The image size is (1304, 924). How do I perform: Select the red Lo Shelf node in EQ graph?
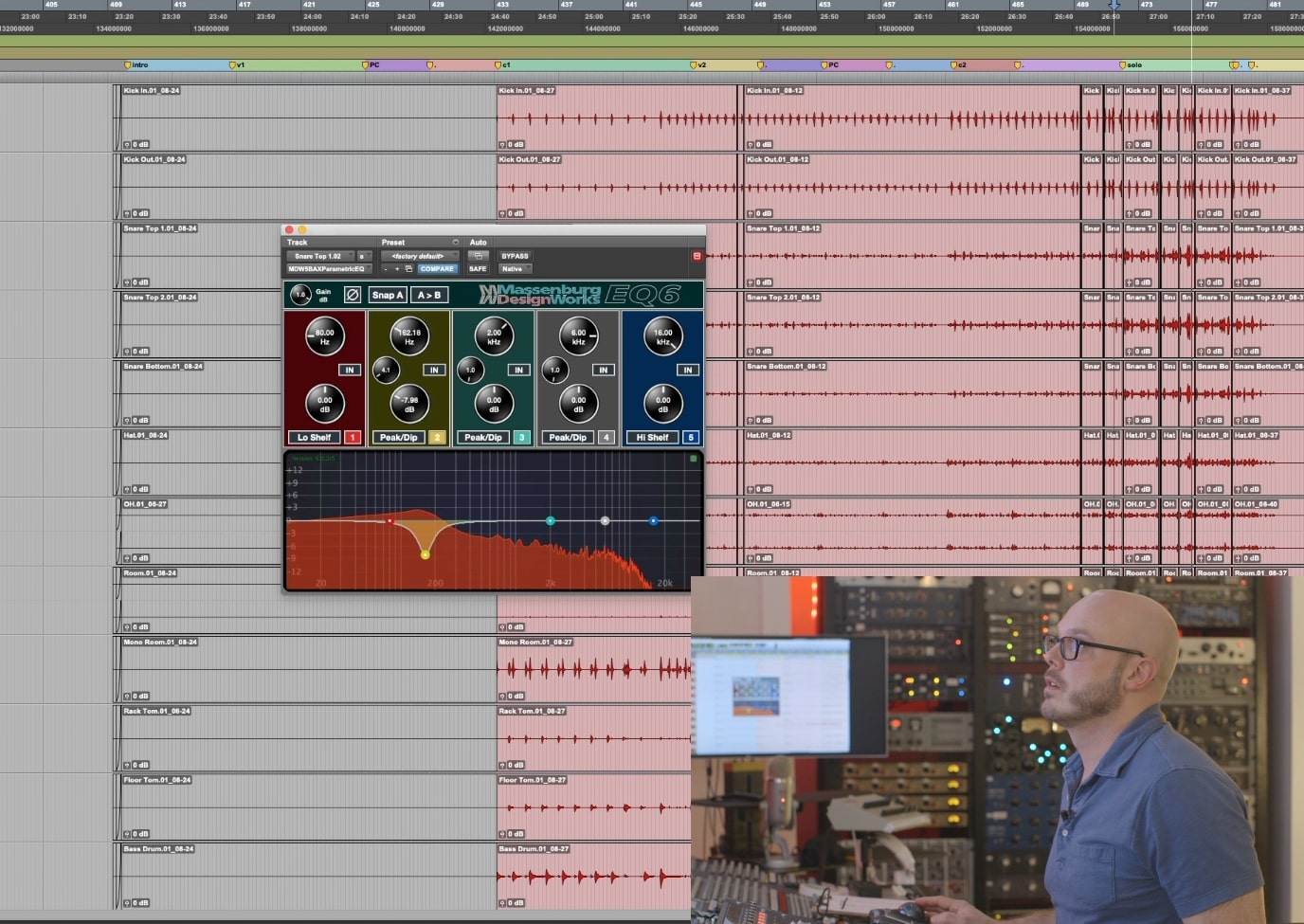click(389, 520)
